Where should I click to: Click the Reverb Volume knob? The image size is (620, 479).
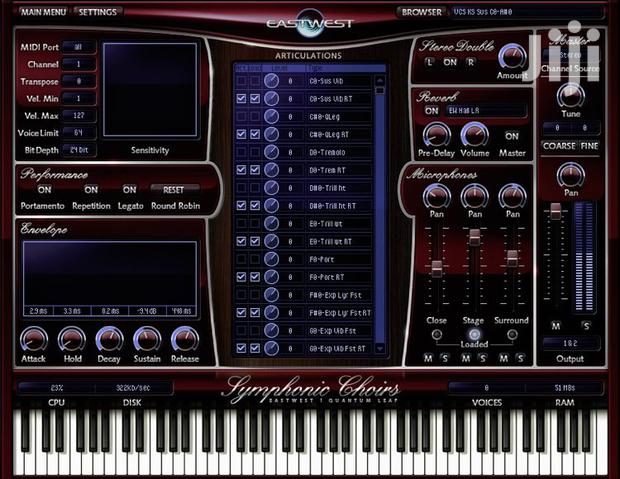pos(474,135)
